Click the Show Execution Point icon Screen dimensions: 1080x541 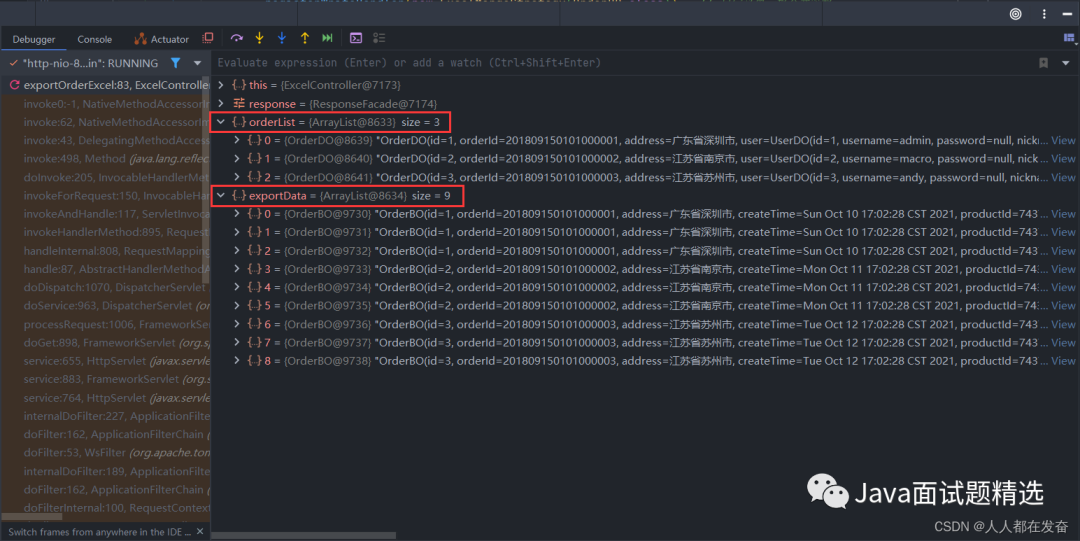point(208,38)
